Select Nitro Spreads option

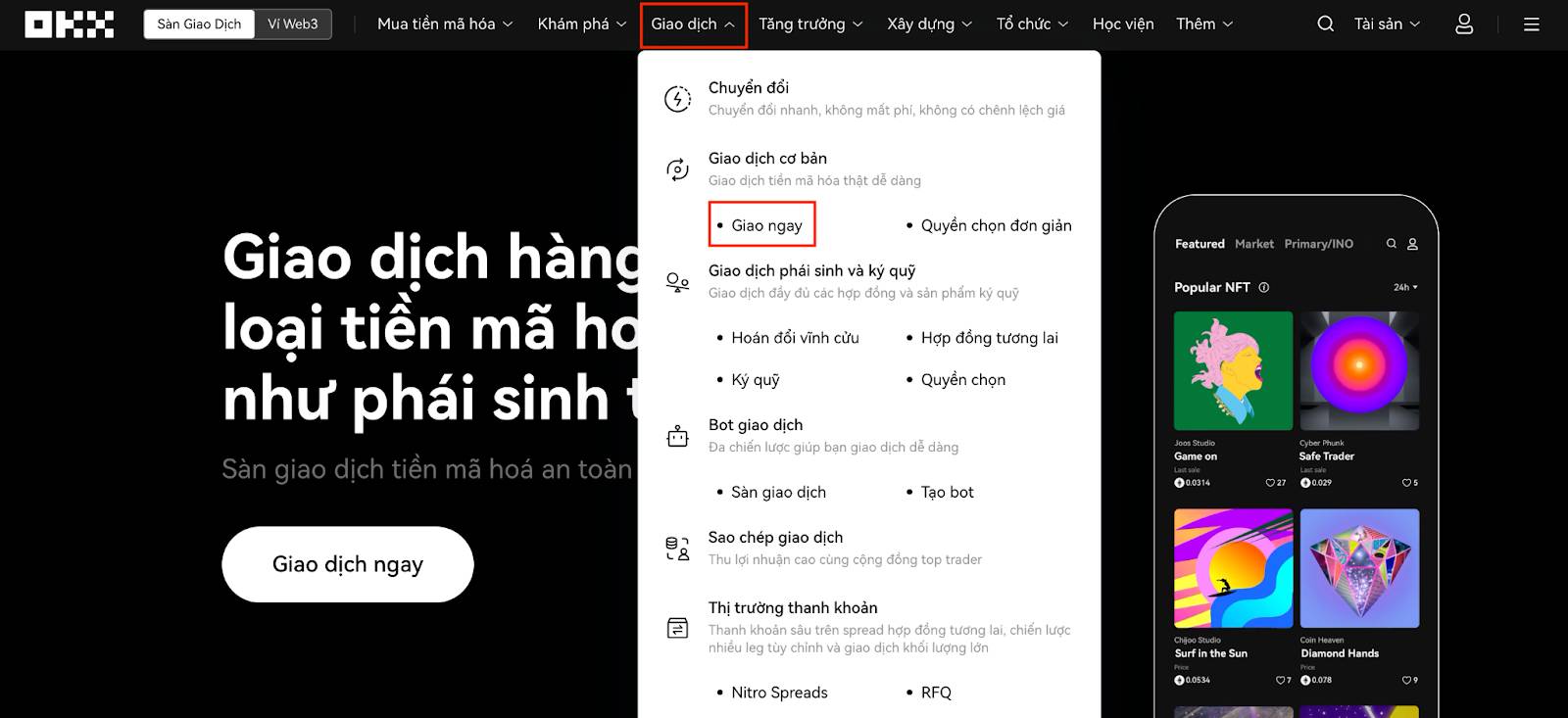point(779,693)
